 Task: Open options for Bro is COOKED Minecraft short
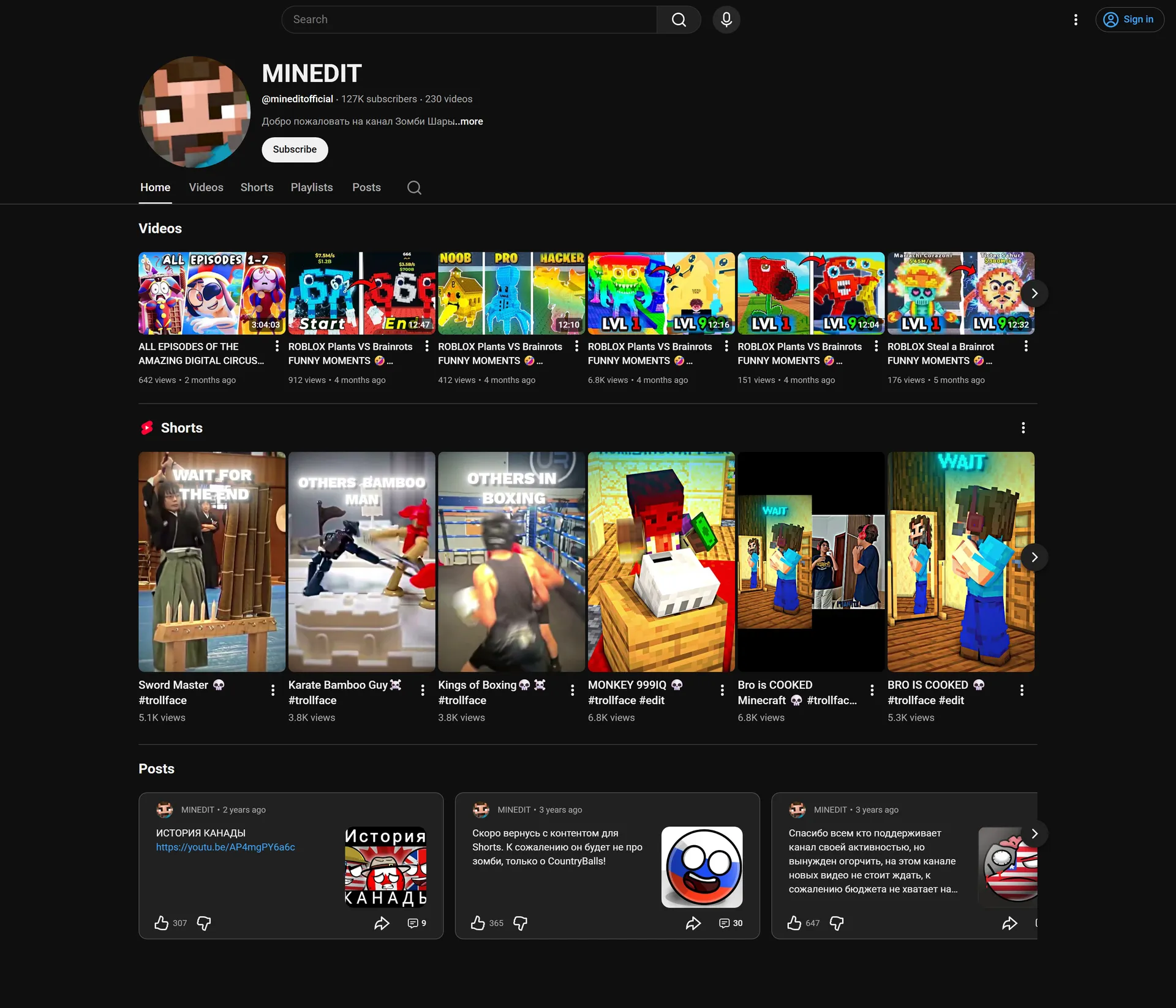click(x=872, y=691)
